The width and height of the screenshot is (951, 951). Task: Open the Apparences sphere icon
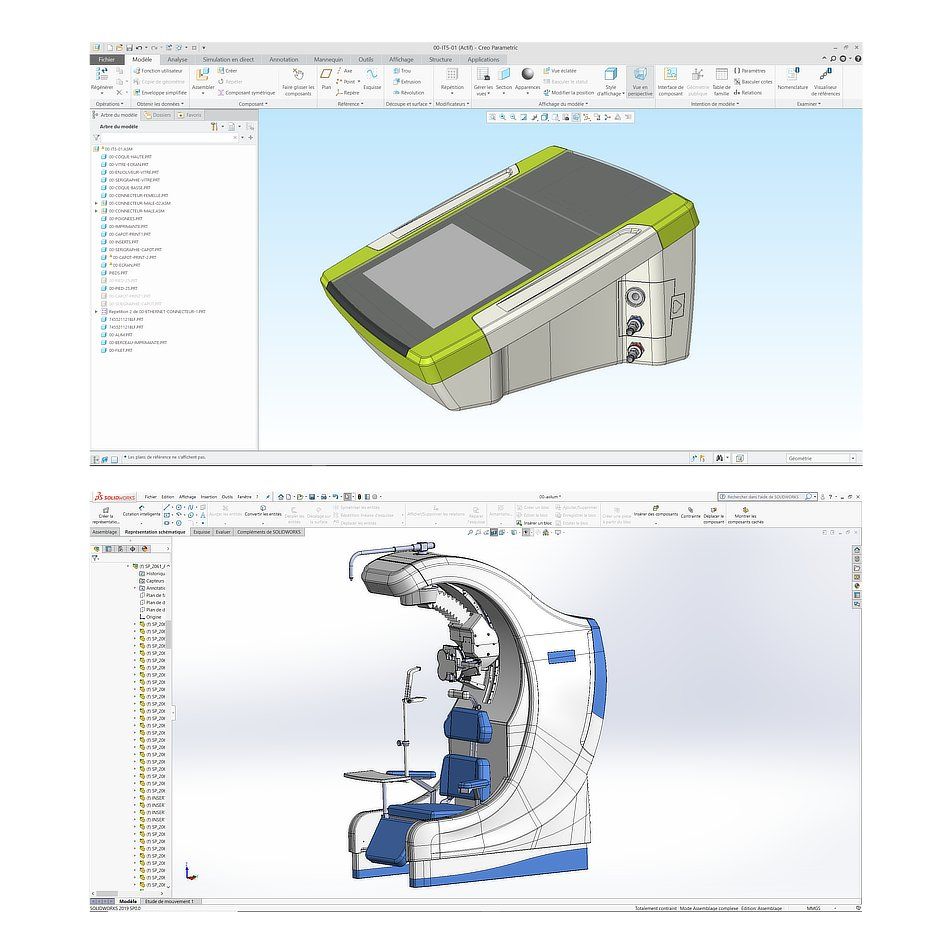click(x=527, y=74)
